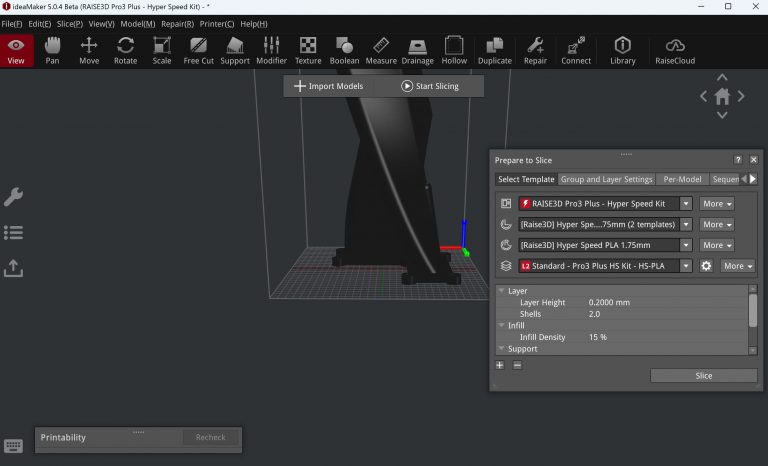This screenshot has height=466, width=768.
Task: Switch to Select Template tab
Action: click(x=526, y=179)
